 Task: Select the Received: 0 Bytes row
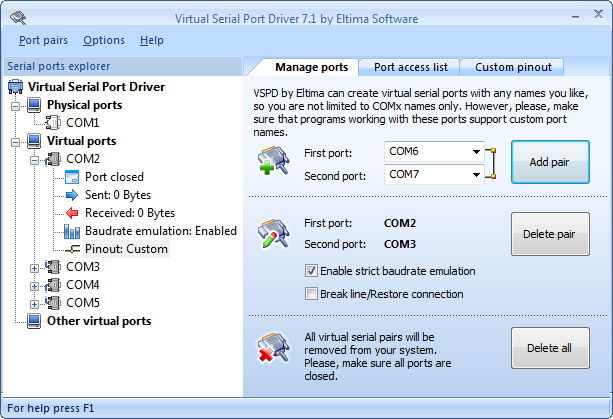click(x=130, y=213)
